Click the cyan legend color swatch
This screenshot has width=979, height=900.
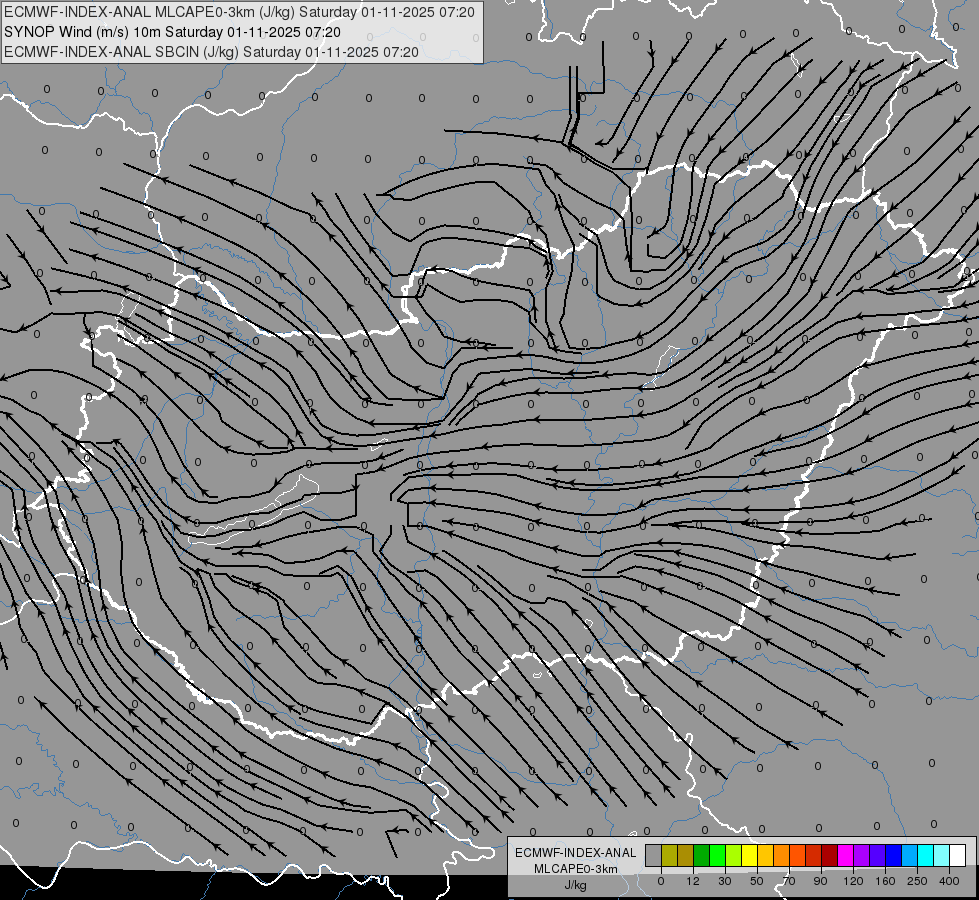pyautogui.click(x=925, y=855)
